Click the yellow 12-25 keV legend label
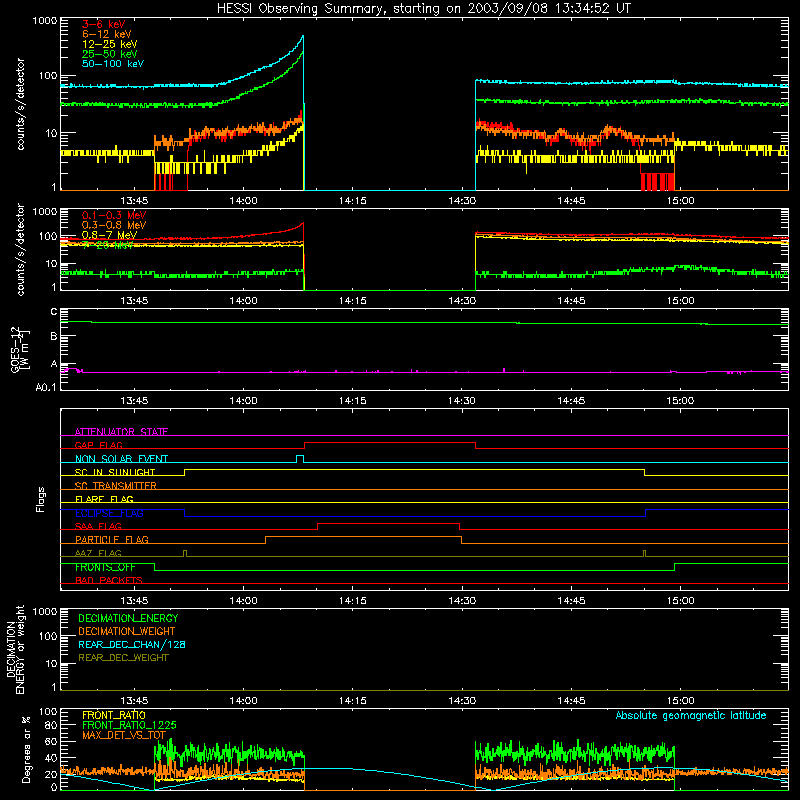800x800 pixels. (x=110, y=44)
